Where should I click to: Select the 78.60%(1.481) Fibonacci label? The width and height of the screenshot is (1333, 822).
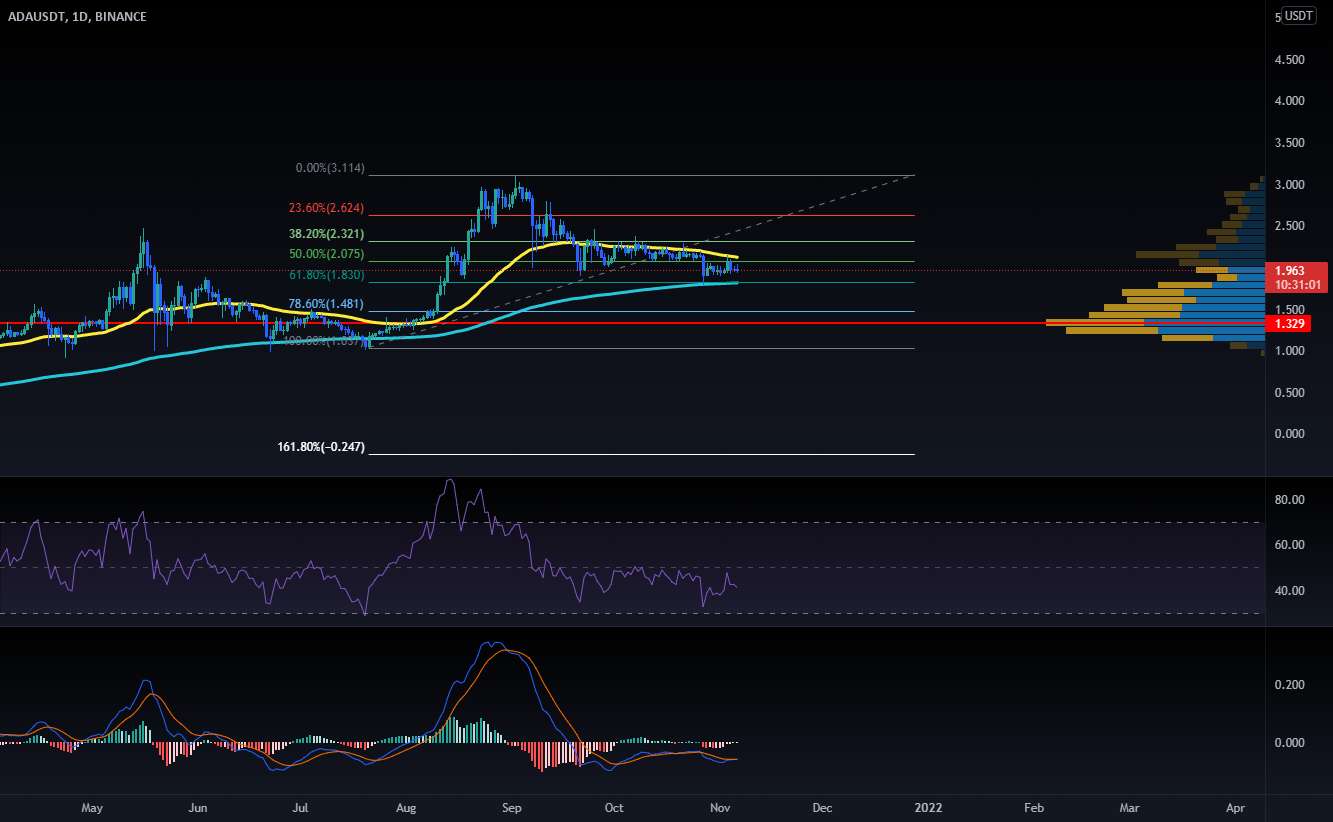pos(327,304)
